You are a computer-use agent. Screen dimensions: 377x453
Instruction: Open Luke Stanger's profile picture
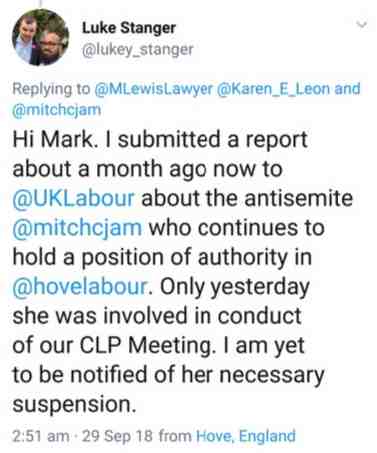click(40, 37)
